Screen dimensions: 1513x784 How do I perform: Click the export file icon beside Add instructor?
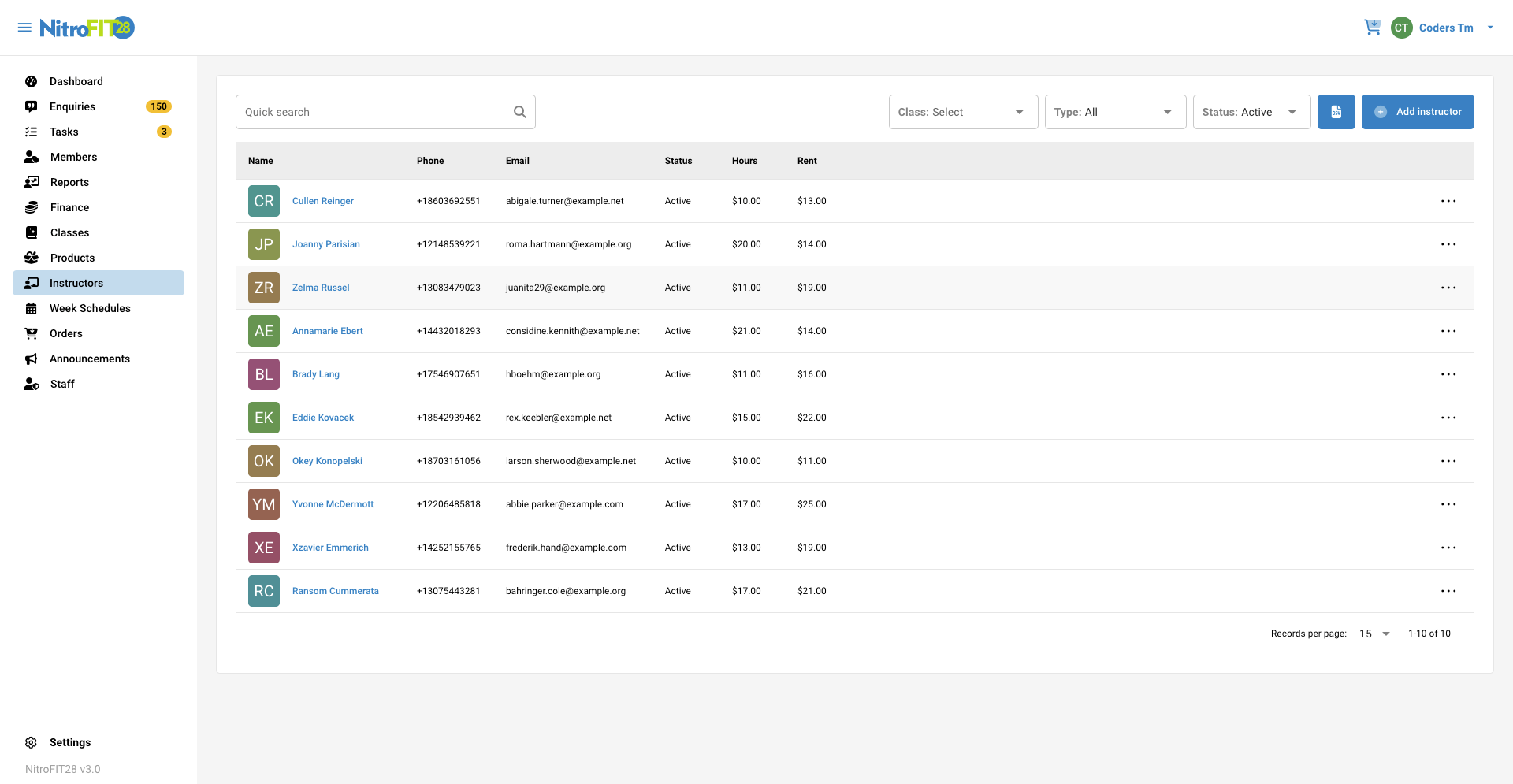[x=1336, y=111]
